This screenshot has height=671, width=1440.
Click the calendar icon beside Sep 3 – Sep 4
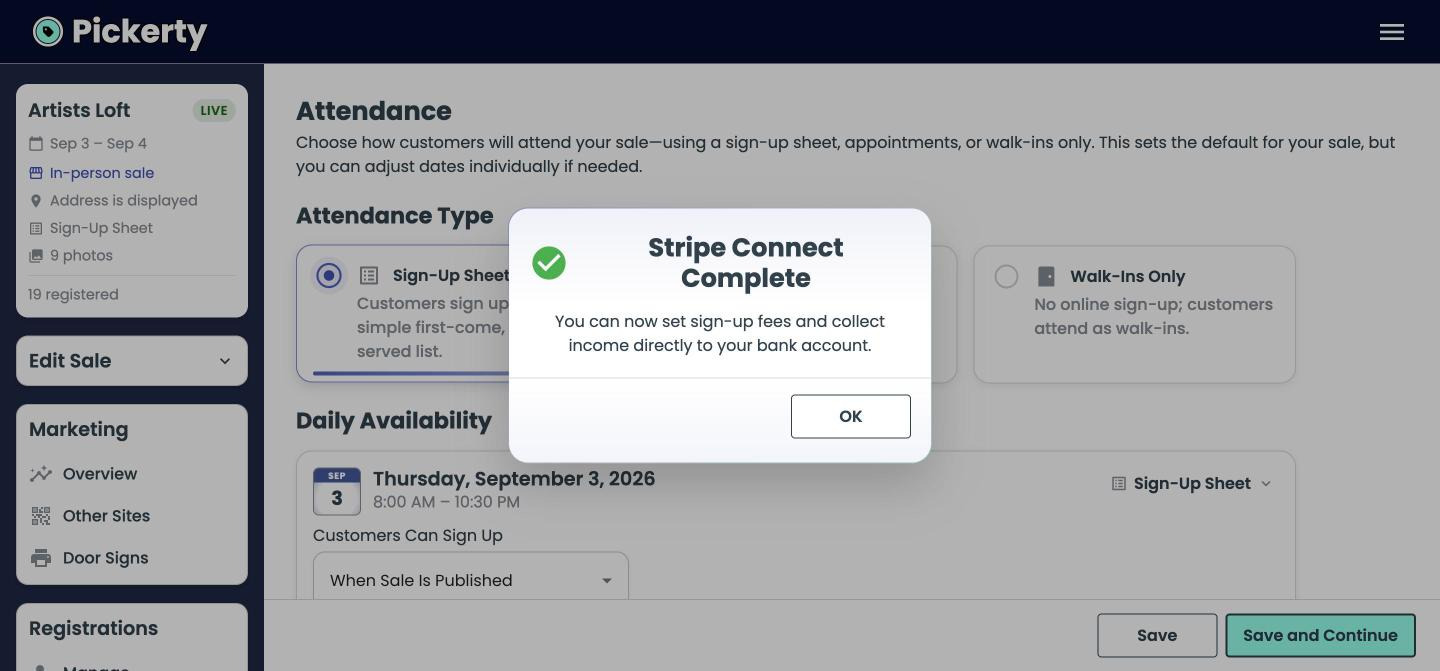pyautogui.click(x=36, y=143)
